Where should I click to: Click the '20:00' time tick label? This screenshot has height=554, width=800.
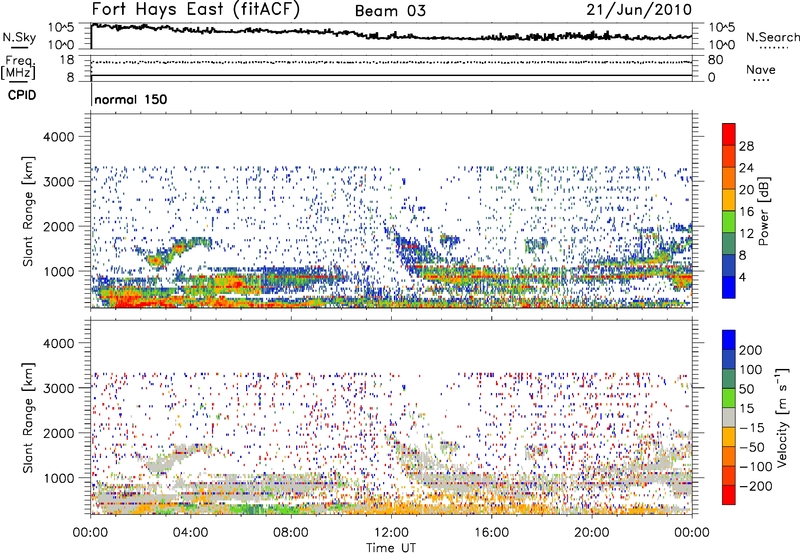click(x=592, y=533)
